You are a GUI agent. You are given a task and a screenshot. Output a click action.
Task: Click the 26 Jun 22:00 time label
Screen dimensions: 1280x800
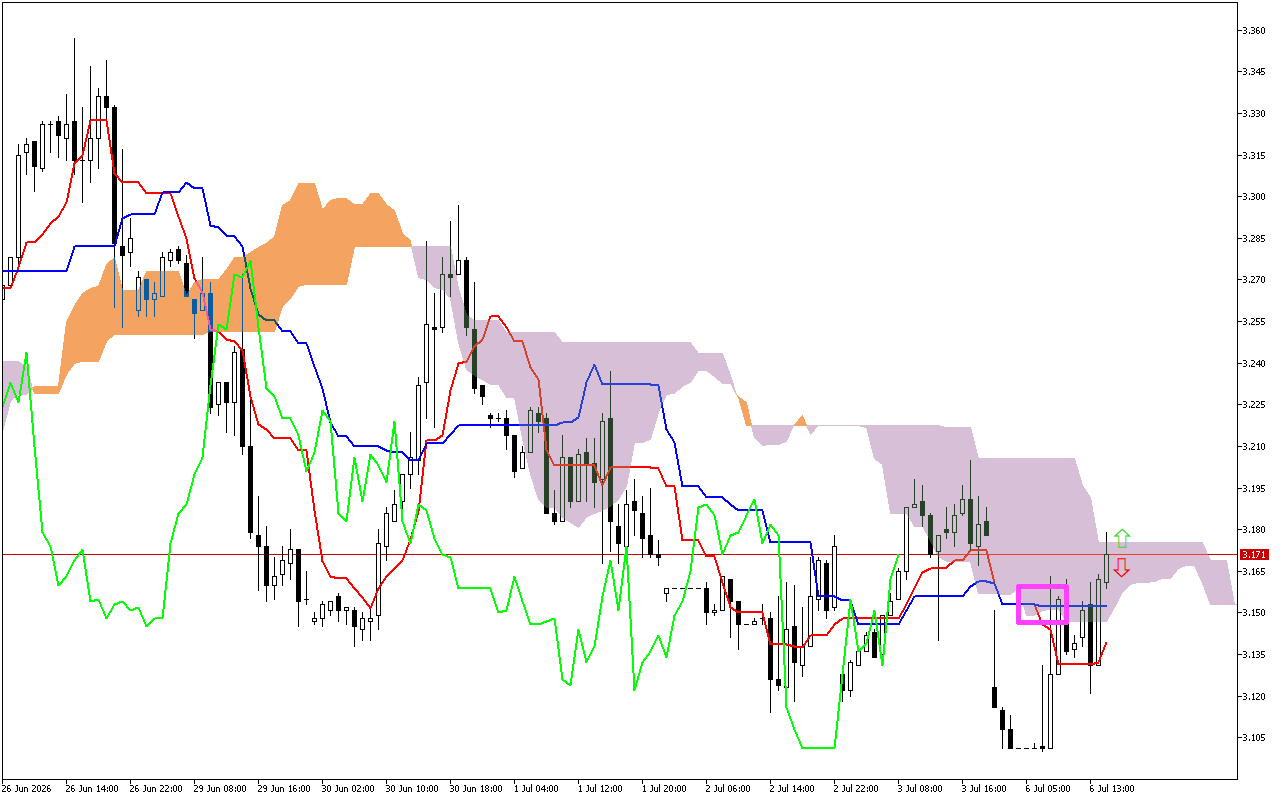pos(155,788)
